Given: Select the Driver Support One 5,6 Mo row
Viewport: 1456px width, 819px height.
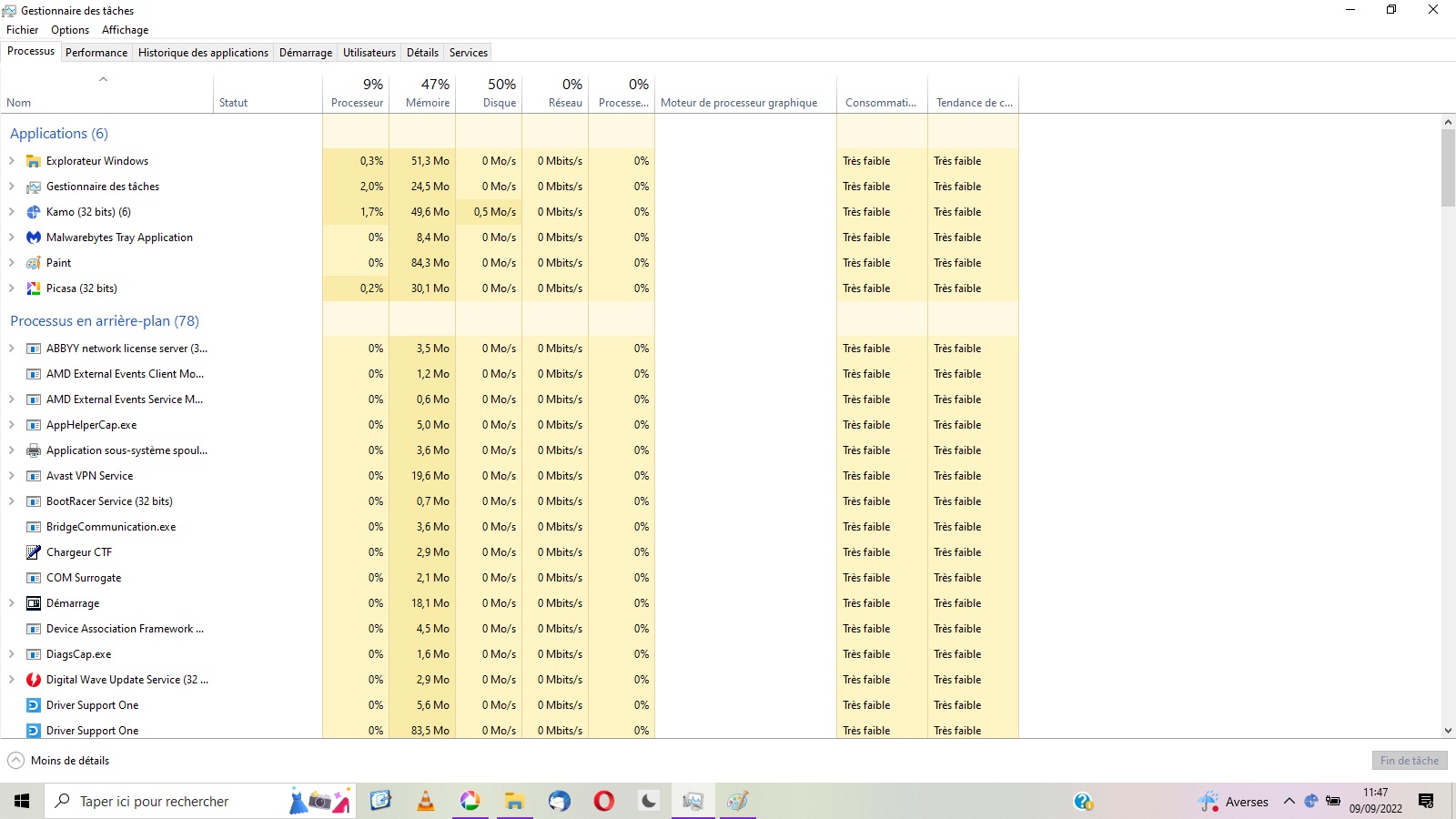Looking at the screenshot, I should click(x=510, y=705).
